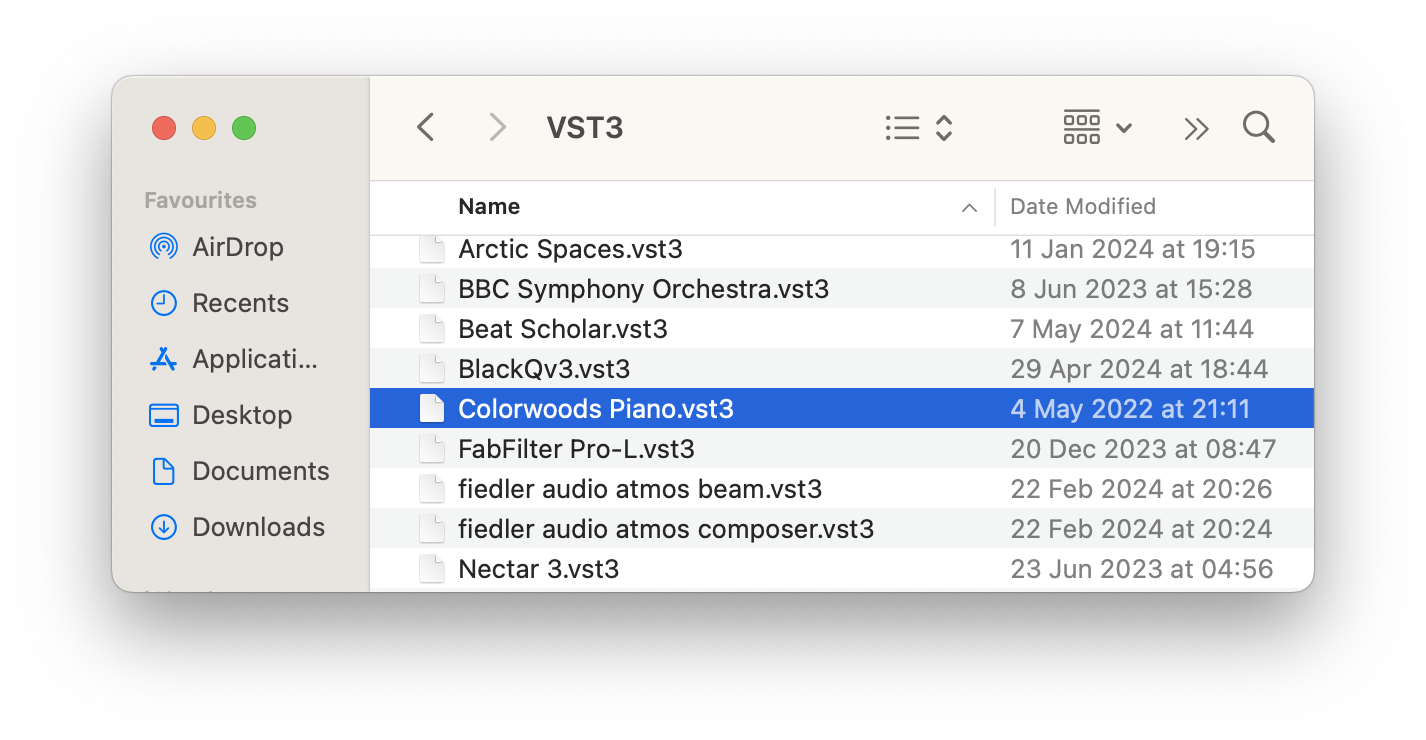Select fiedler audio atmos composer.vst3
Screen dimensions: 1426x740
pyautogui.click(x=666, y=529)
